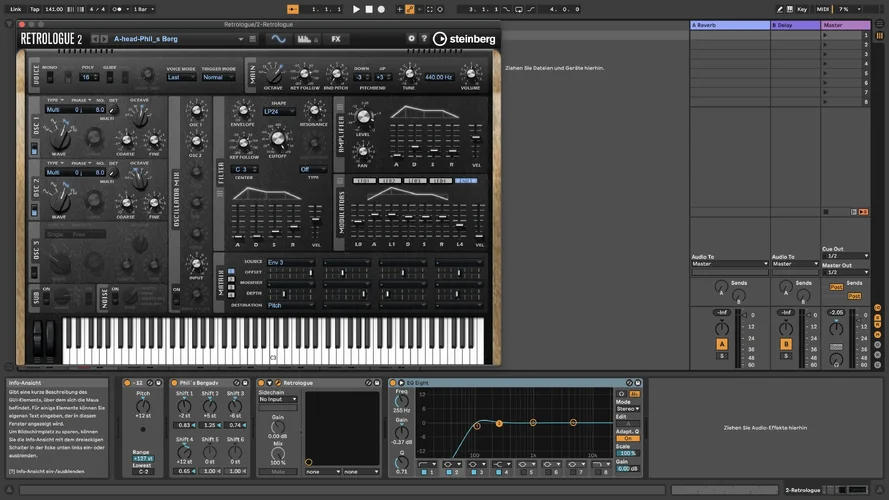The width and height of the screenshot is (889, 500).
Task: Click the Record button in the transport
Action: 381,9
